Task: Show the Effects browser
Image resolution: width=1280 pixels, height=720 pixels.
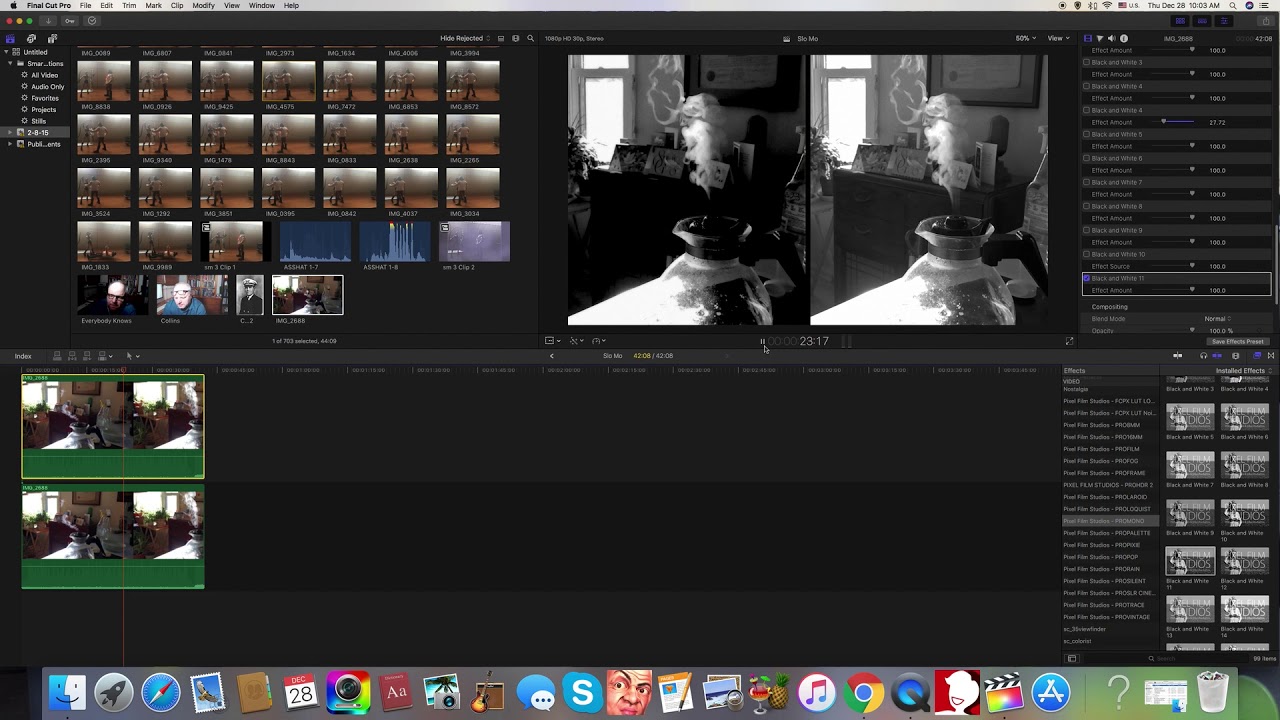Action: click(1256, 356)
